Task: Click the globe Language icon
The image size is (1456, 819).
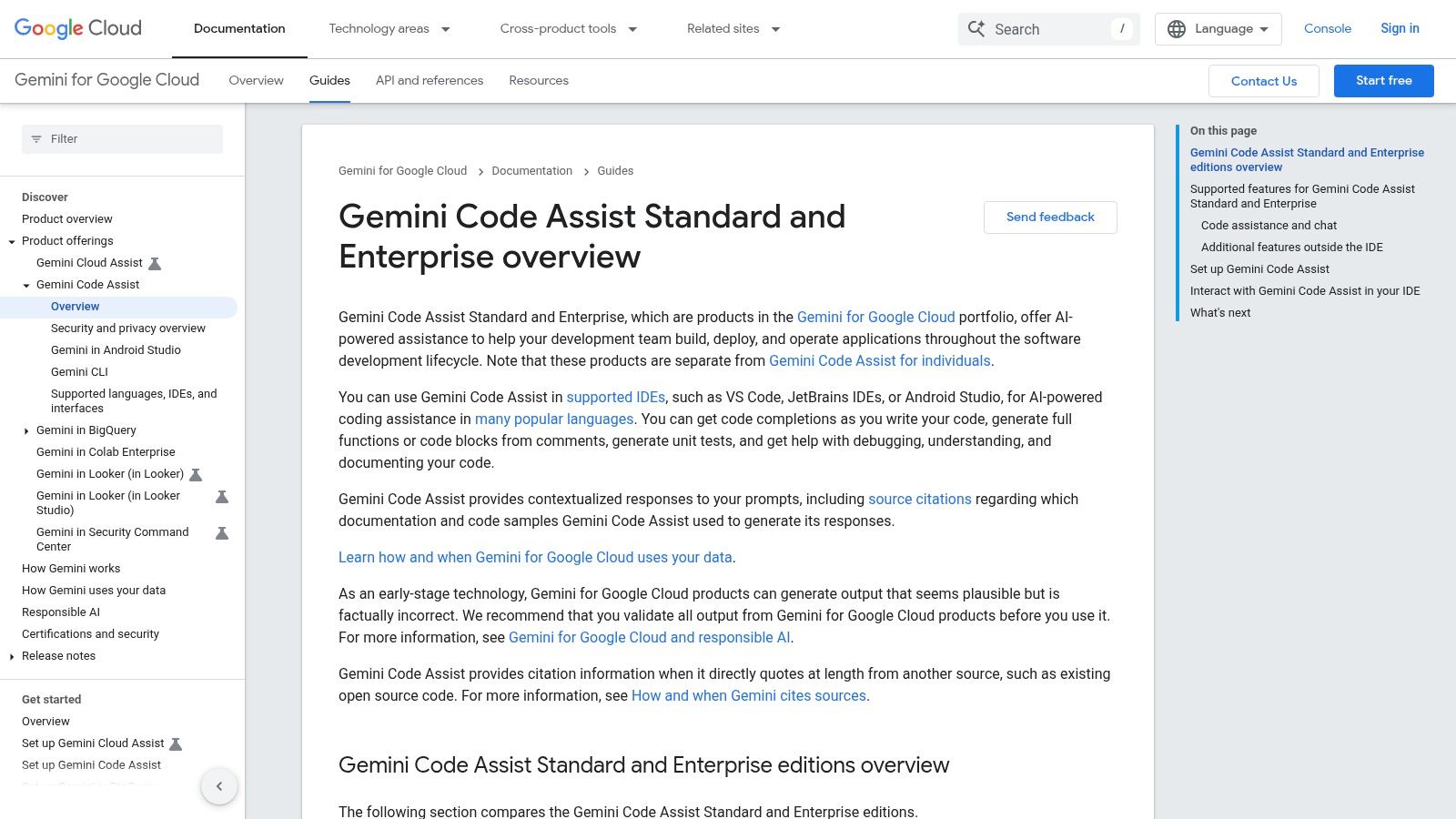Action: click(x=1177, y=29)
